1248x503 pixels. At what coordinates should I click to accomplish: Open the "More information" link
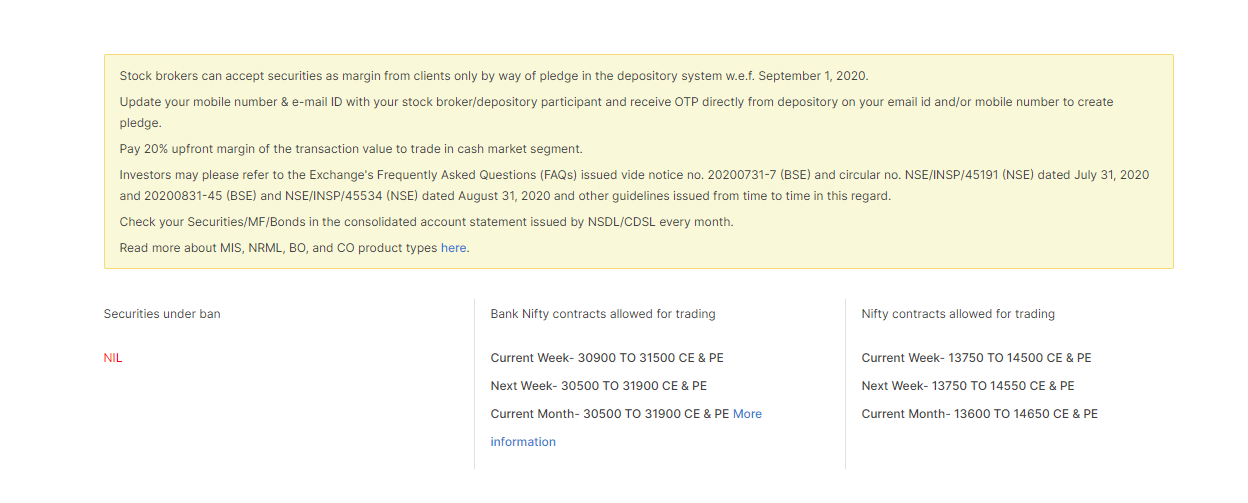coord(626,428)
